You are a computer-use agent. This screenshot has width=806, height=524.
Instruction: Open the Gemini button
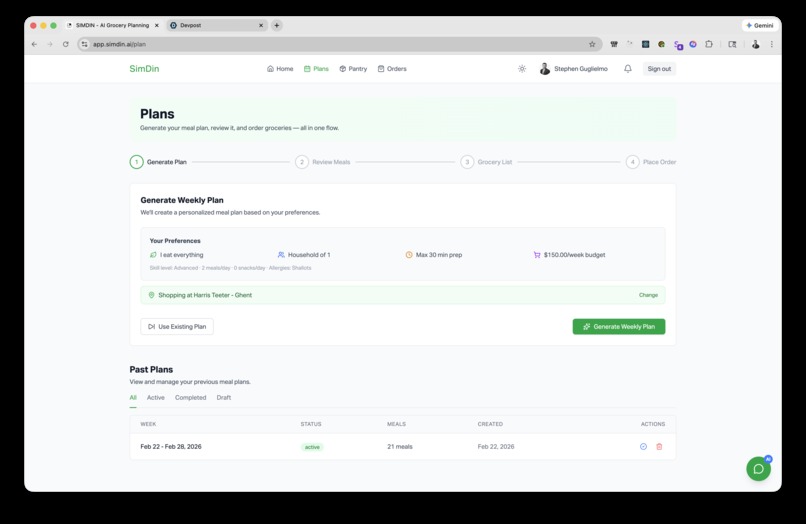(760, 25)
